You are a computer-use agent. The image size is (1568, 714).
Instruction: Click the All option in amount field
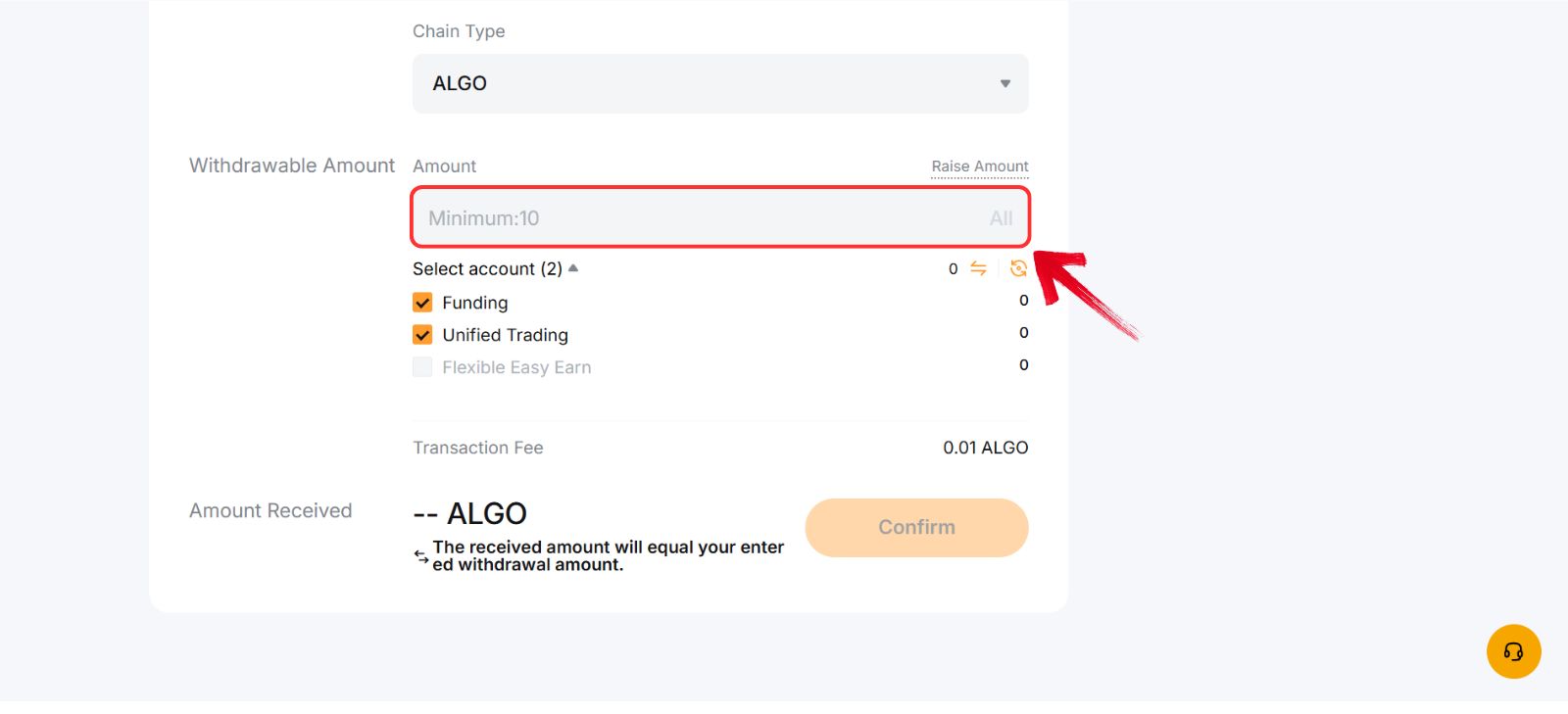[1001, 217]
